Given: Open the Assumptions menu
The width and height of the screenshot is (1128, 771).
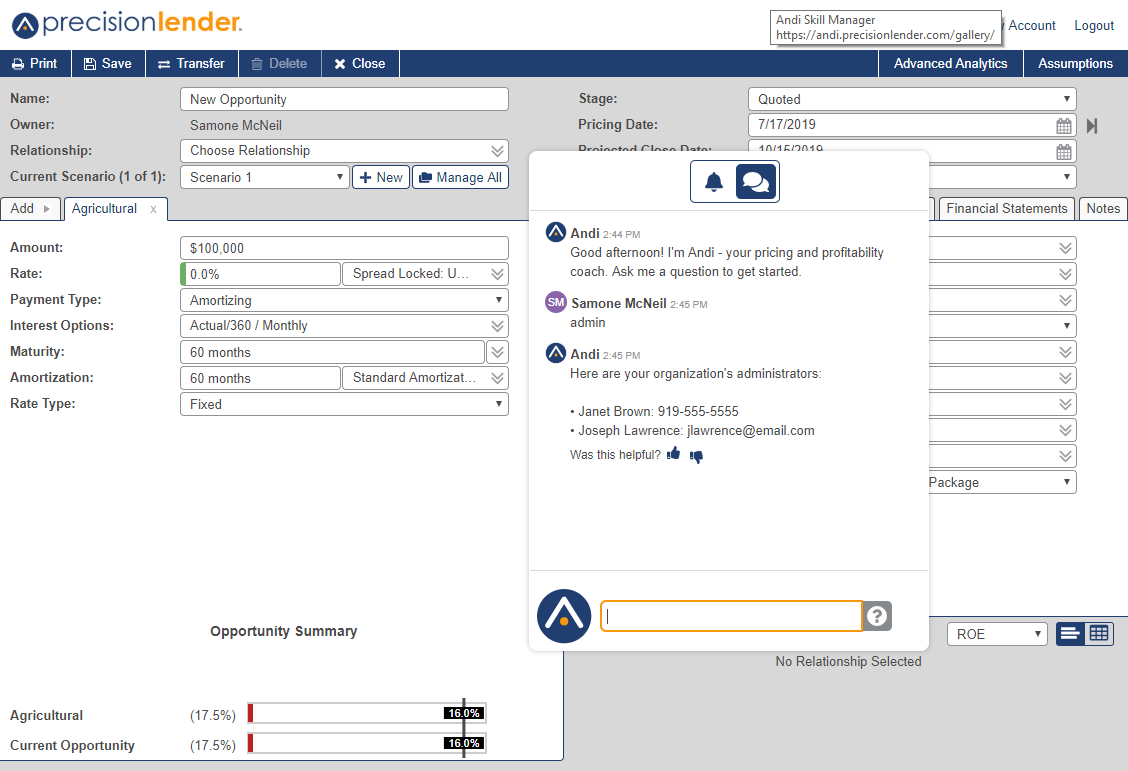Looking at the screenshot, I should click(x=1075, y=63).
